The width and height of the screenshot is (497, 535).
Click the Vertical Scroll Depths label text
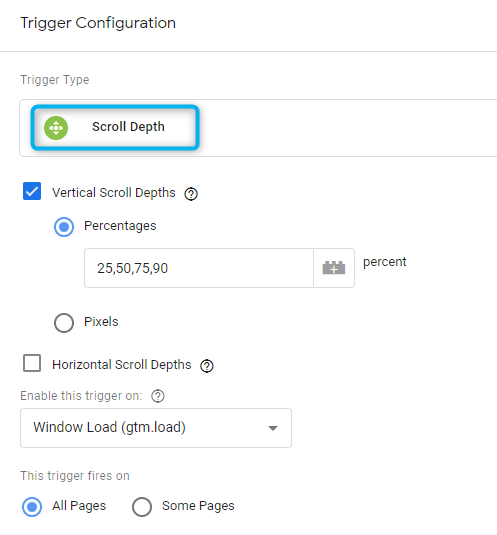point(114,193)
